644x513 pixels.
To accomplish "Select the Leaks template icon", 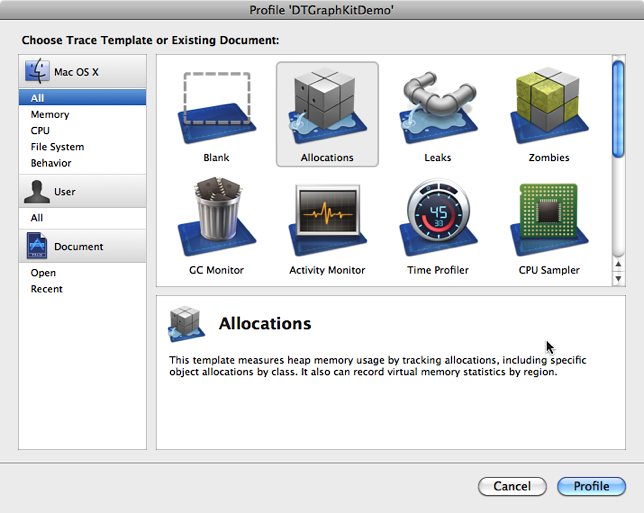I will pos(437,108).
